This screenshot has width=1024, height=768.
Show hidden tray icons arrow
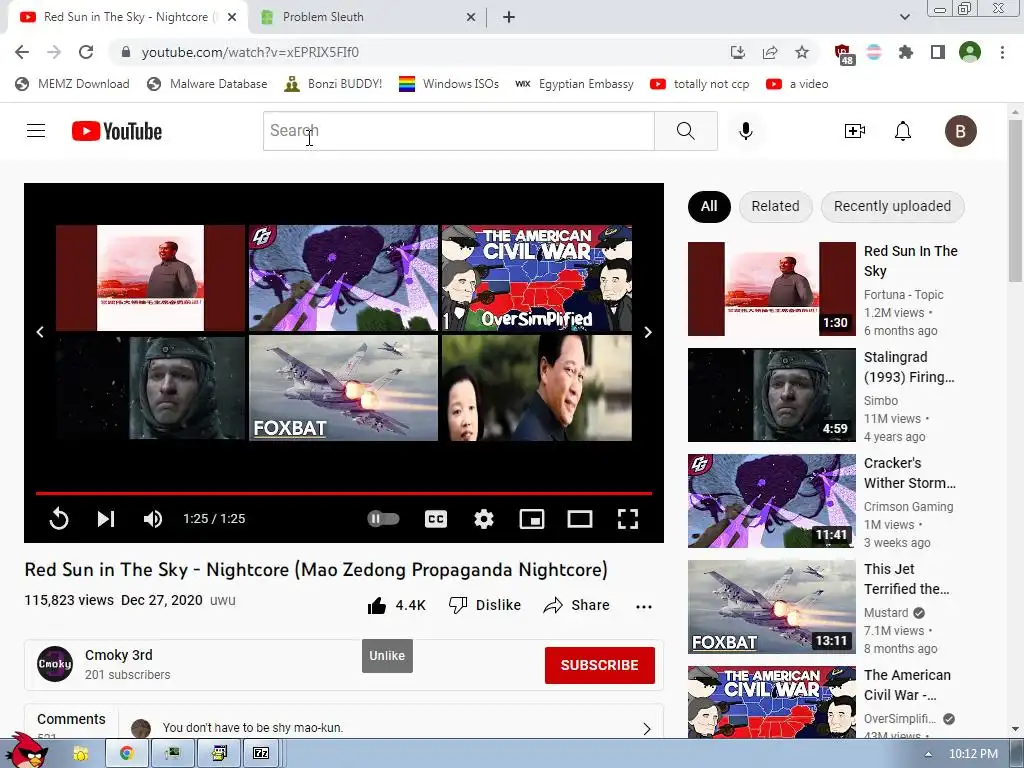(928, 754)
